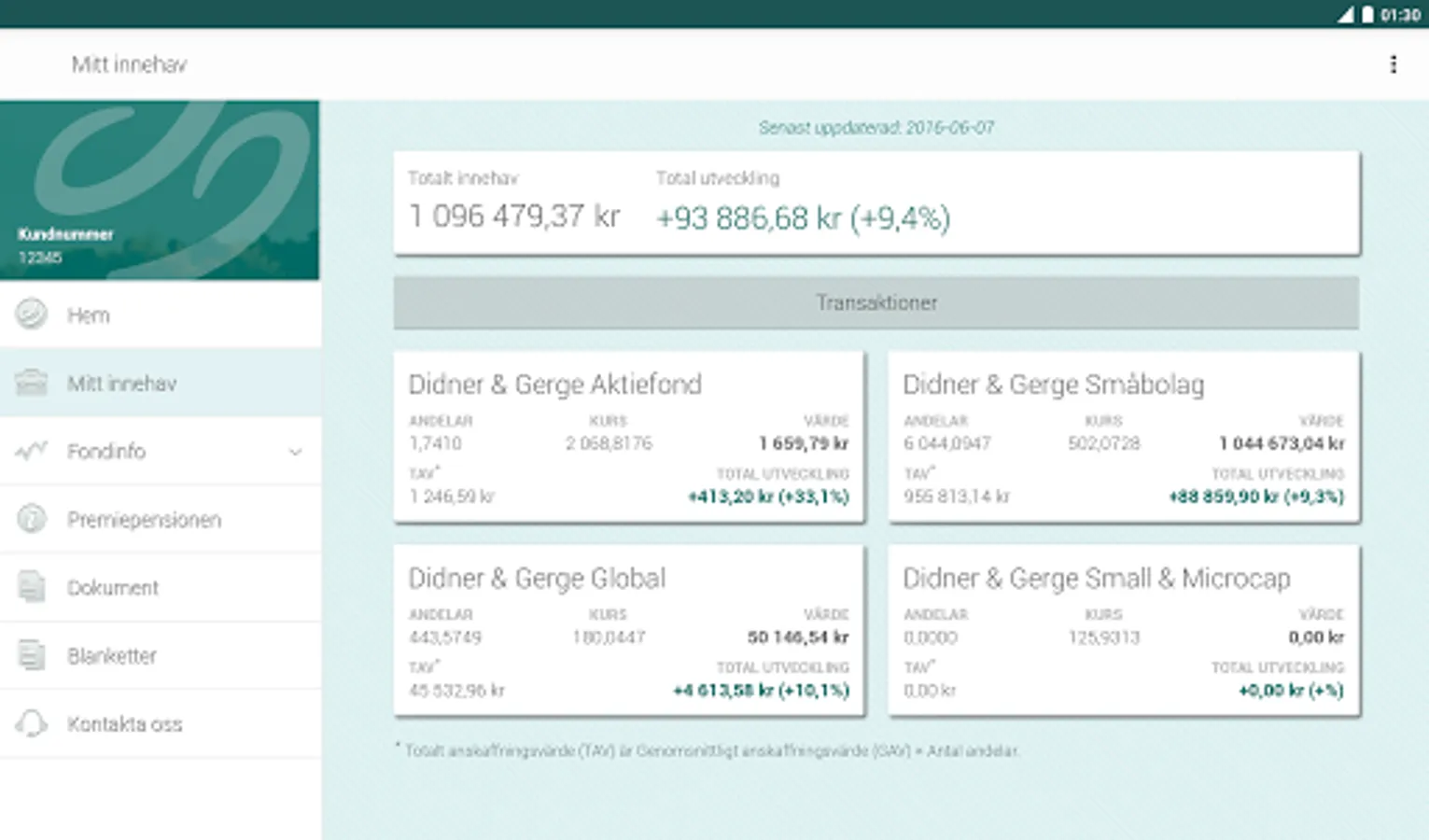Click Small & Microcap development +0,00 kr
The height and width of the screenshot is (840, 1429).
1291,691
